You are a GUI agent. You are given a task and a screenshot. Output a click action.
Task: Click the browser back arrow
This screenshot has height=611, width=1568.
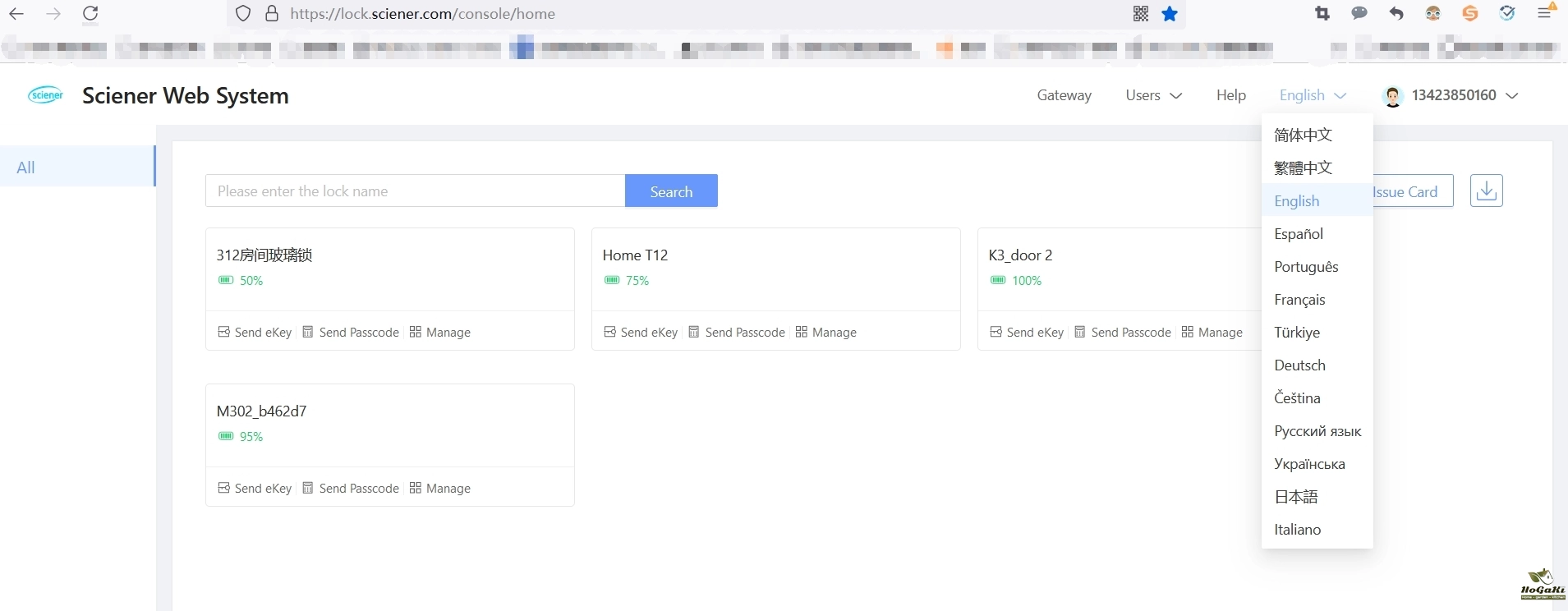point(16,14)
